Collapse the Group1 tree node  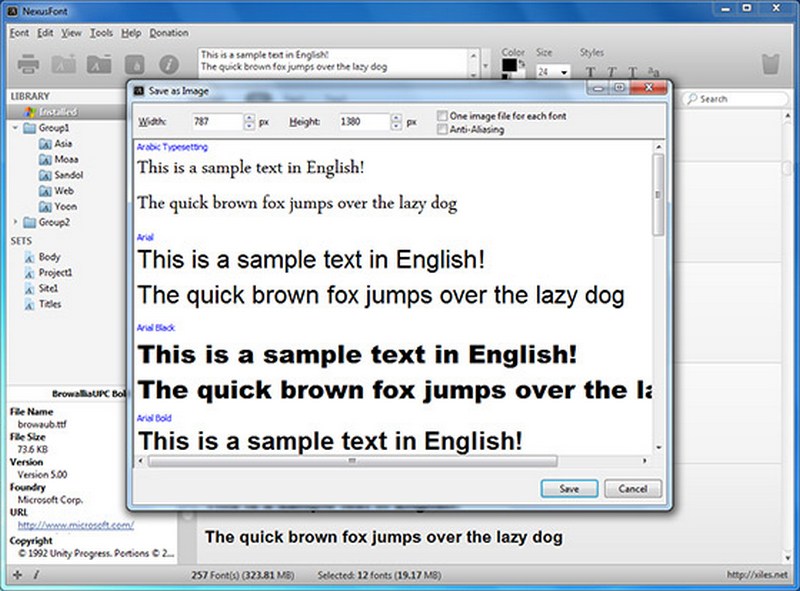tap(15, 128)
